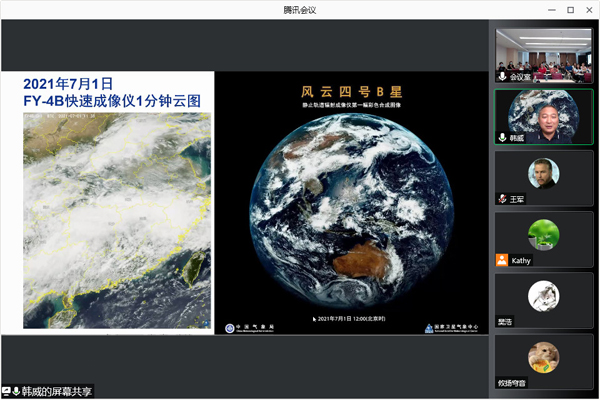Click the Kathy participant name
This screenshot has width=600, height=400.
click(521, 261)
